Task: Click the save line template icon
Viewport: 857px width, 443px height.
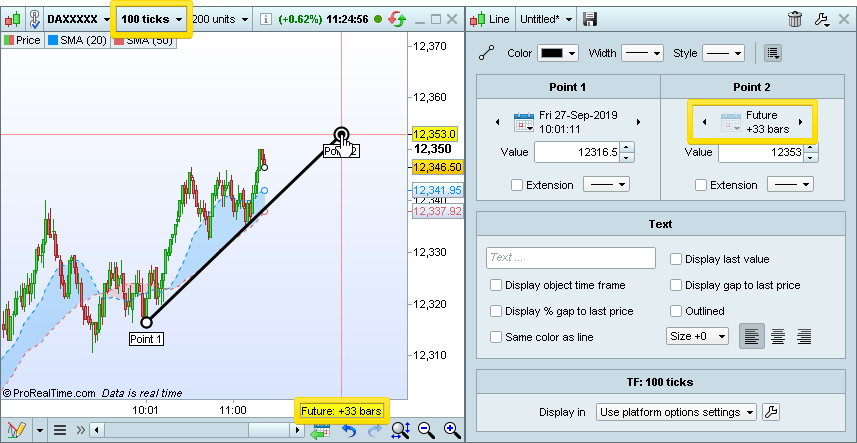Action: click(x=590, y=19)
